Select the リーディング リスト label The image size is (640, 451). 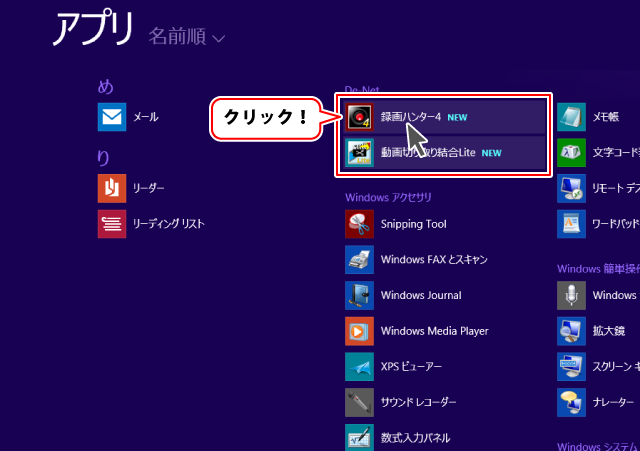click(169, 224)
